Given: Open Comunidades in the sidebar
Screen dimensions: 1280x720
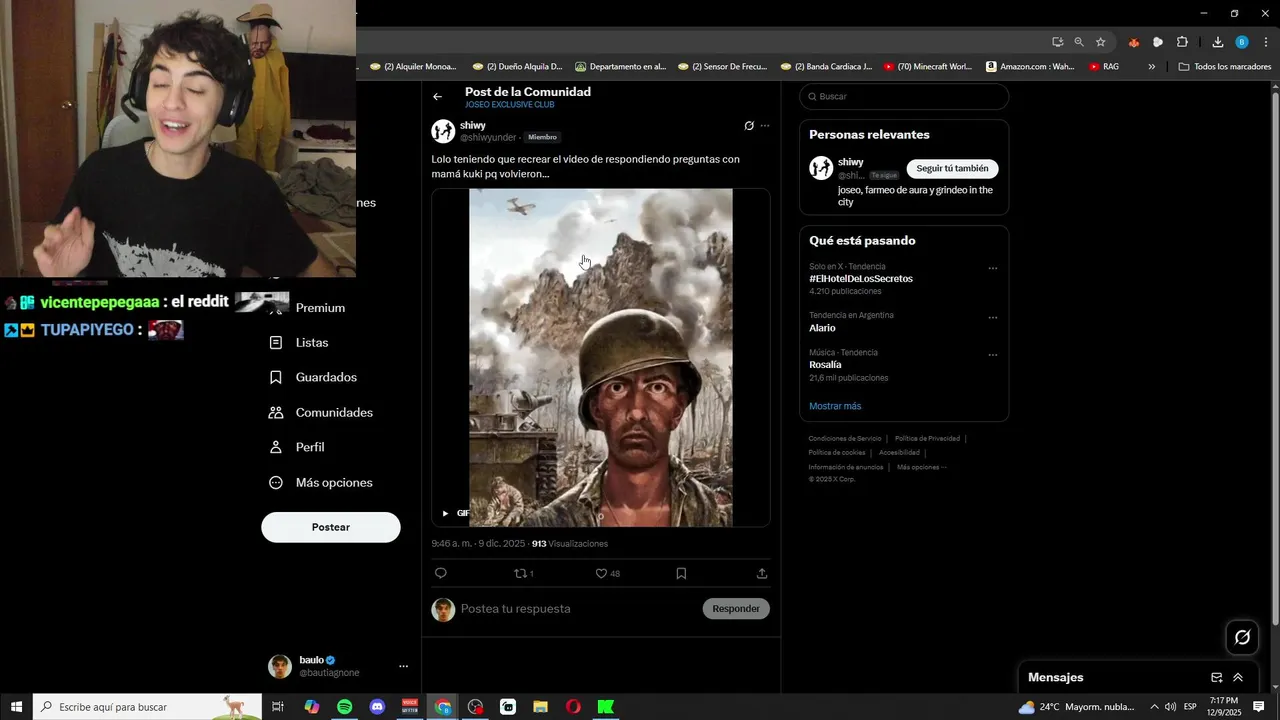Looking at the screenshot, I should pyautogui.click(x=321, y=412).
